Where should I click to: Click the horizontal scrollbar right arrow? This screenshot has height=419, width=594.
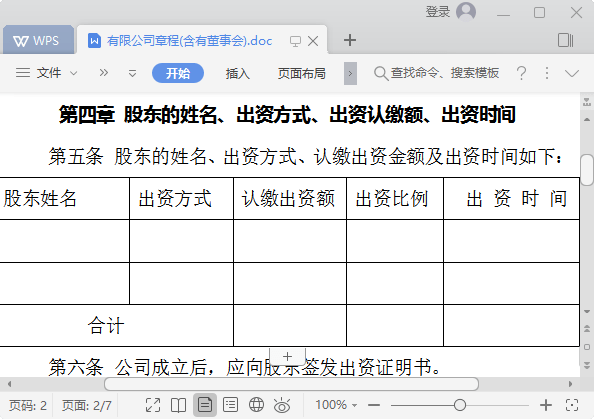point(571,384)
